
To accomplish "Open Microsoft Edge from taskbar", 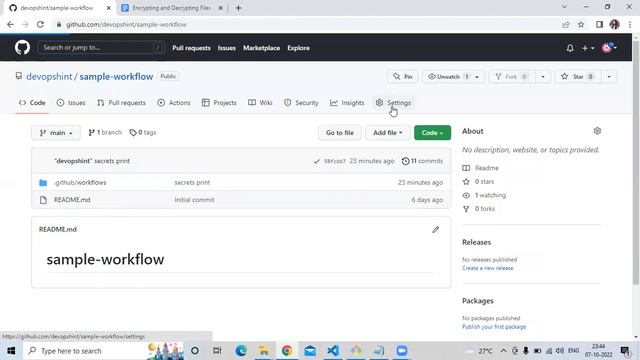I will (x=241, y=351).
